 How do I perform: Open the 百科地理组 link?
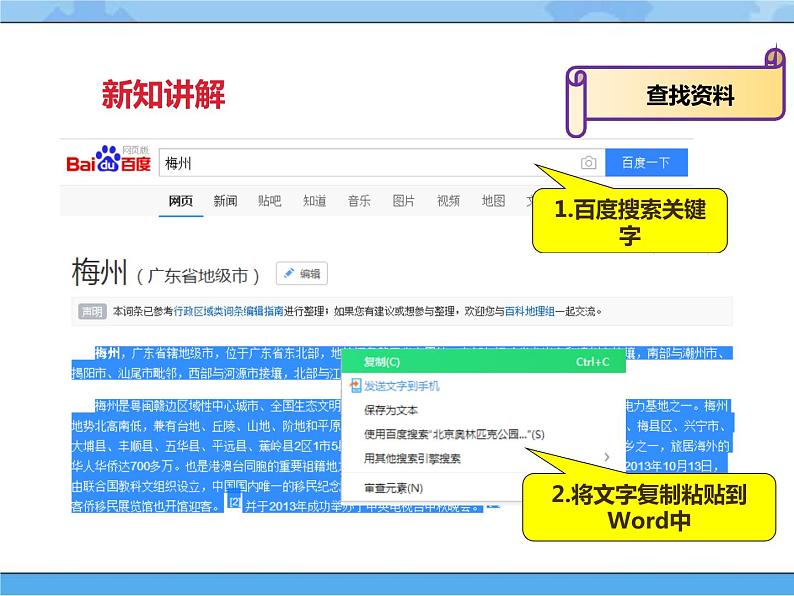pos(530,311)
